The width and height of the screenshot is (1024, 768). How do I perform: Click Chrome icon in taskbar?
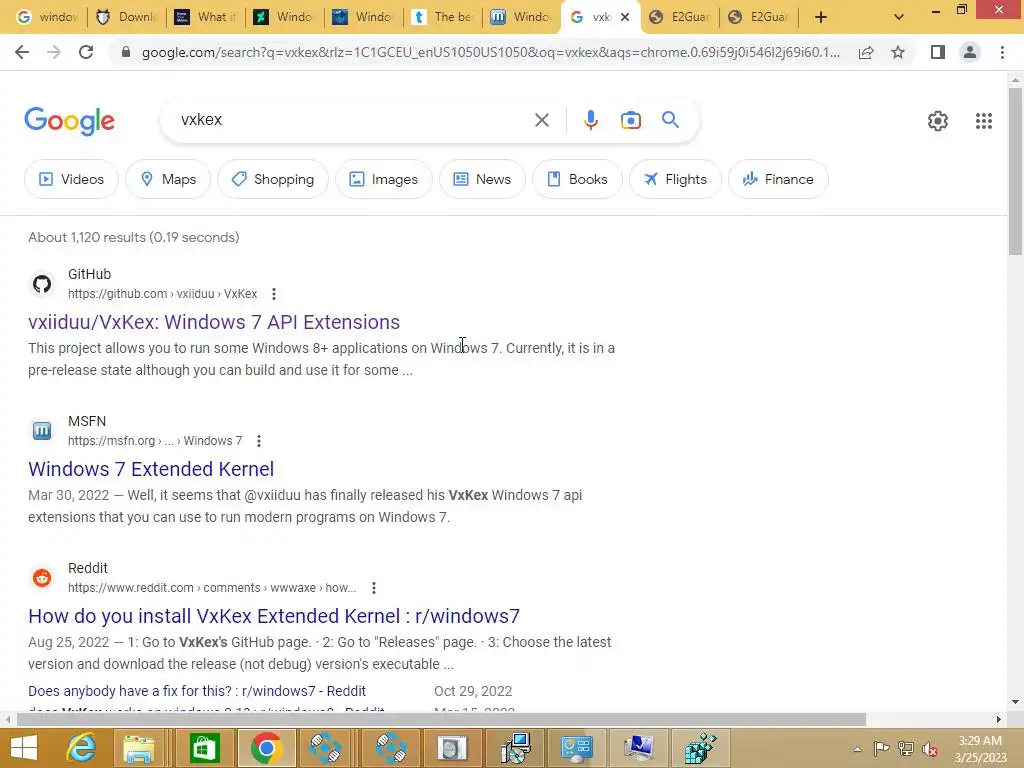[x=266, y=748]
